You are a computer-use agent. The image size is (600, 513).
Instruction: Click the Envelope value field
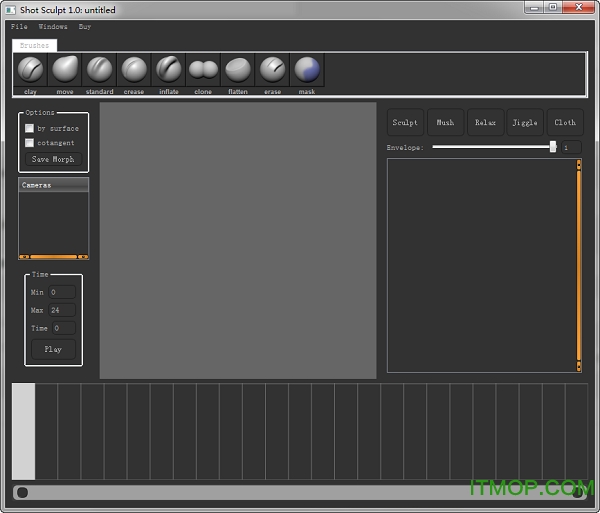(571, 147)
